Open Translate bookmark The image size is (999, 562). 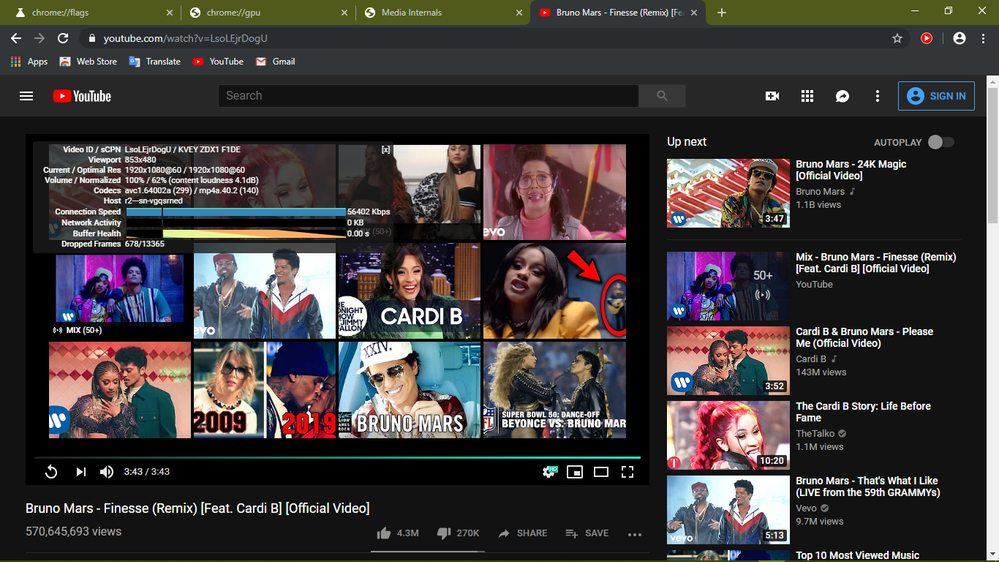(x=155, y=62)
